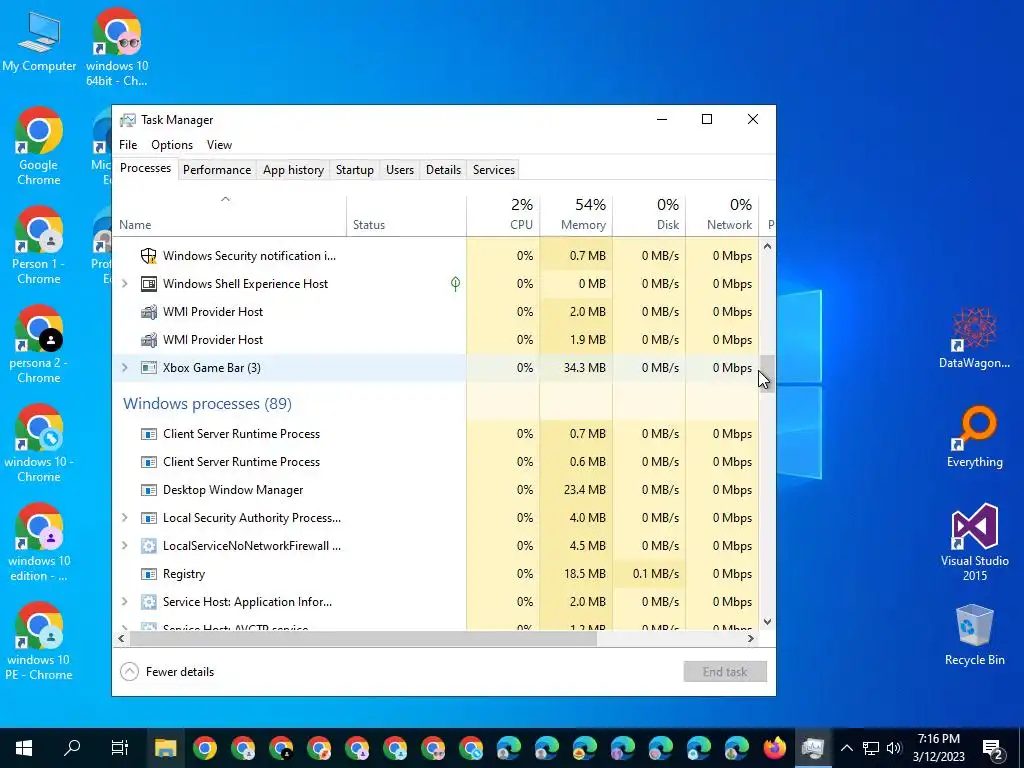Click the LocalServiceNoNetworkFirewall gear icon
The image size is (1024, 768).
(x=149, y=546)
